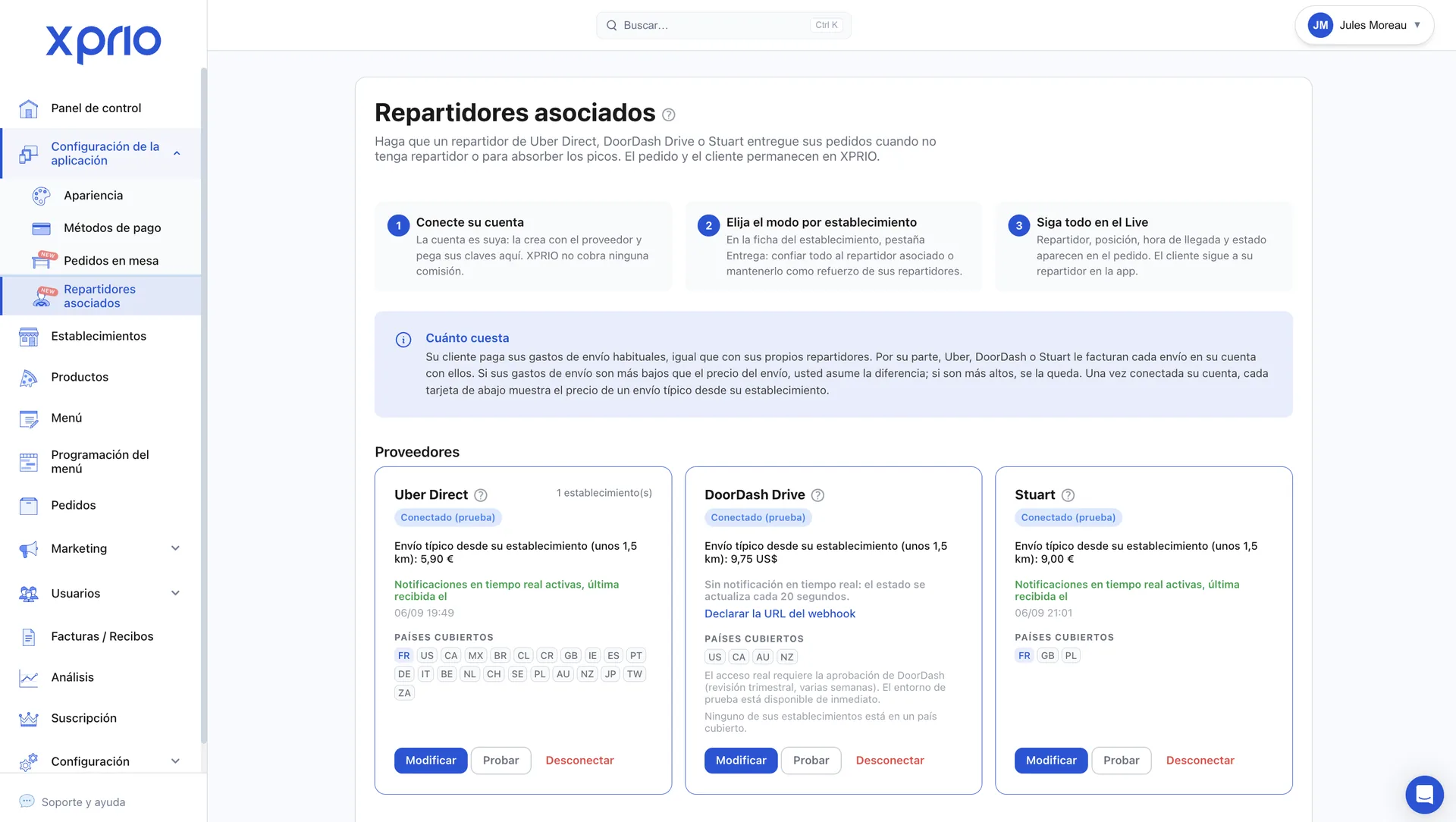Open Pedidos en mesa page
This screenshot has height=822, width=1456.
tap(102, 260)
